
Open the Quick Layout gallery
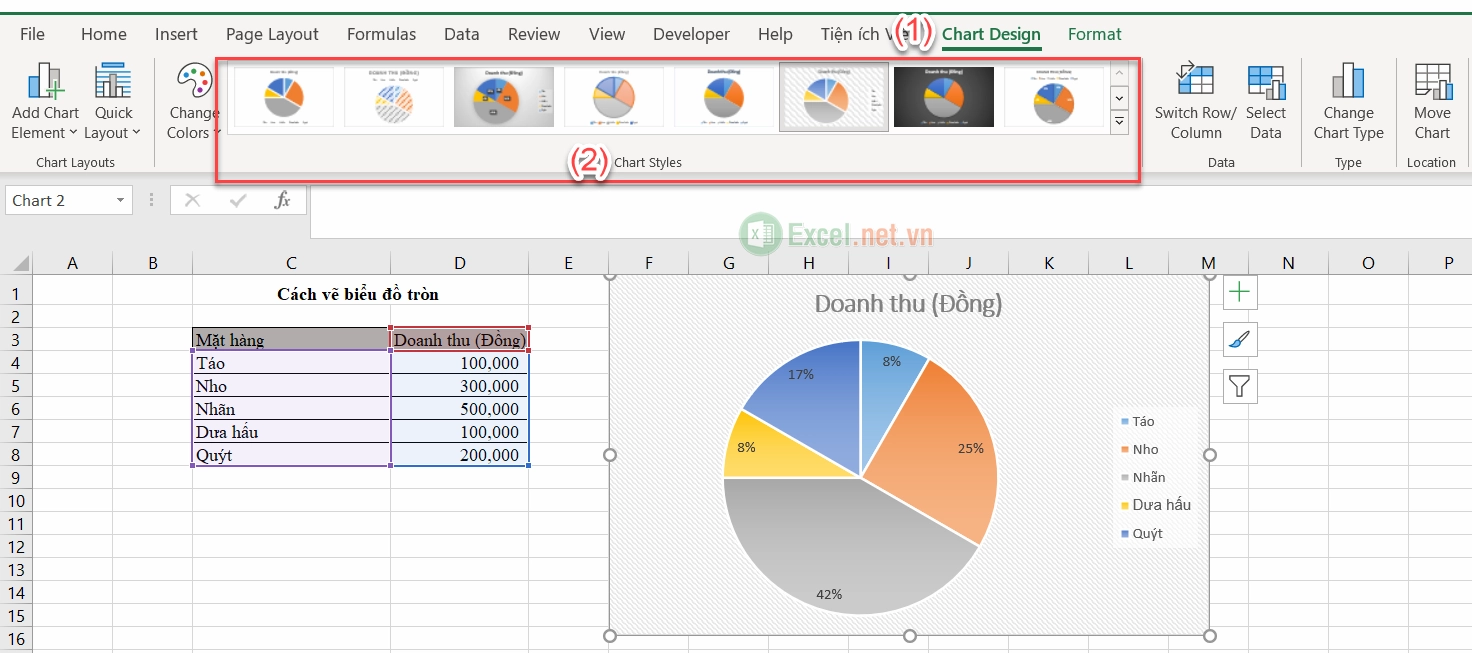coord(112,102)
